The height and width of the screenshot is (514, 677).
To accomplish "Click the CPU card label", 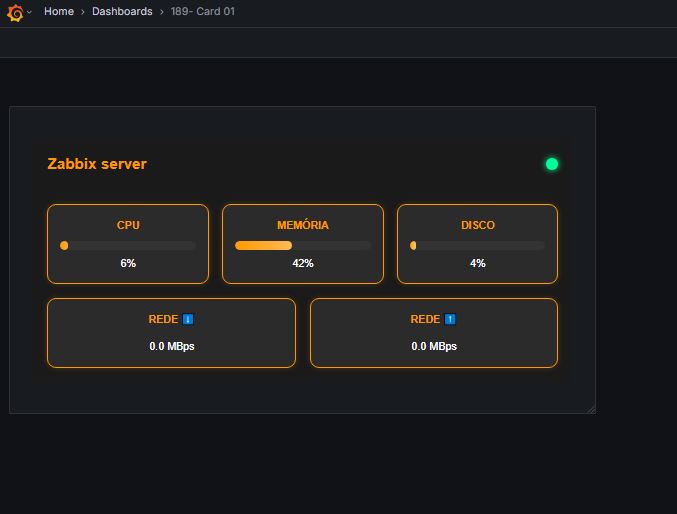I will (128, 225).
